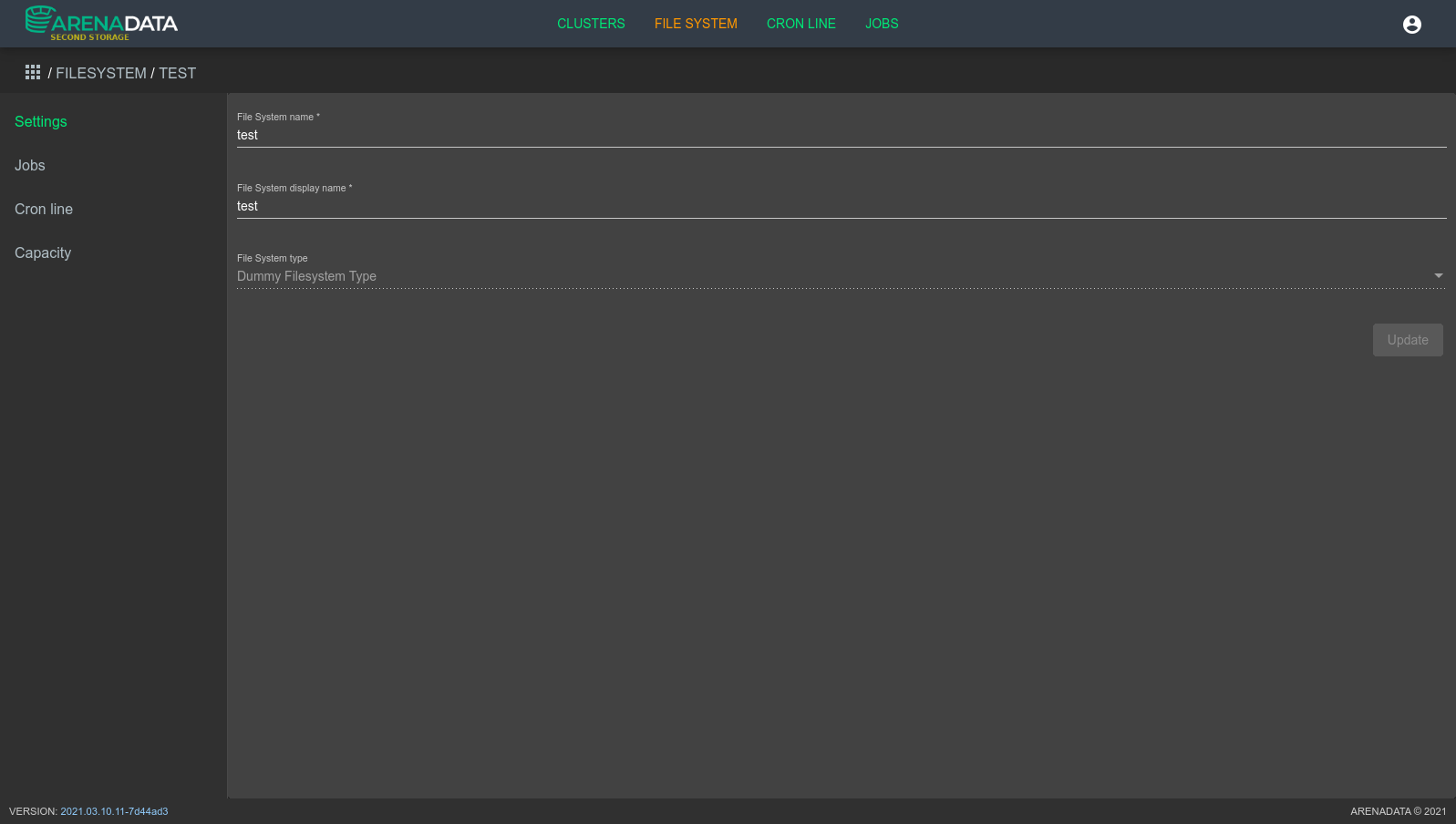Click the TEST breadcrumb item

(178, 73)
